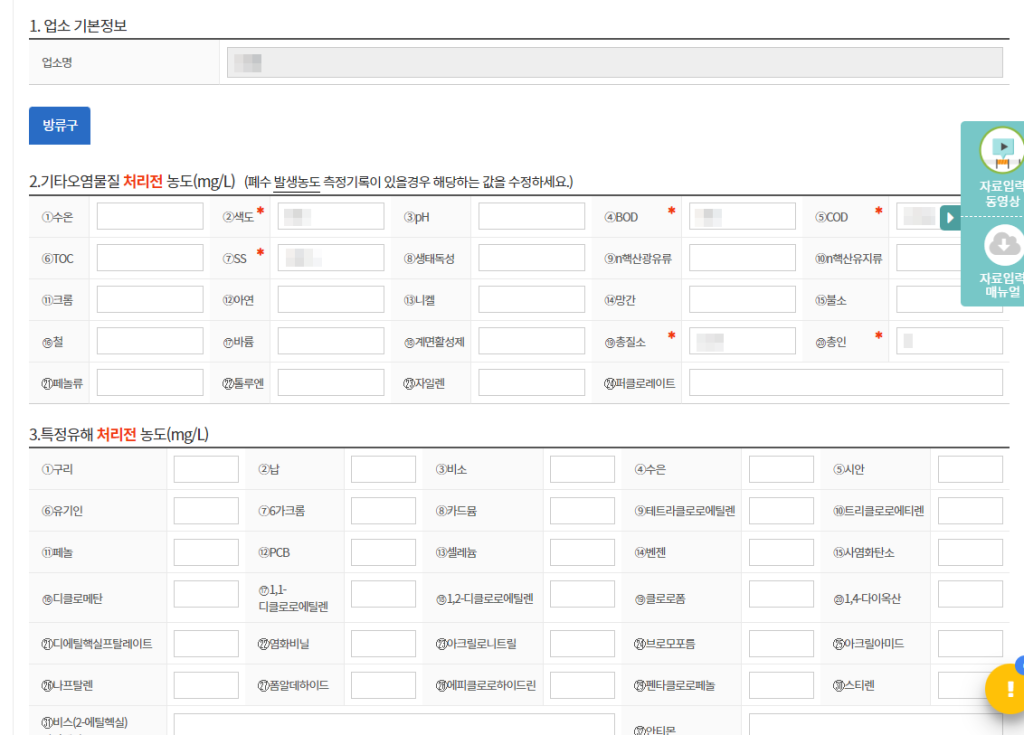Screen dimensions: 1024x735
Task: Click the 아크릴로니트릴 input field
Action: click(x=583, y=644)
